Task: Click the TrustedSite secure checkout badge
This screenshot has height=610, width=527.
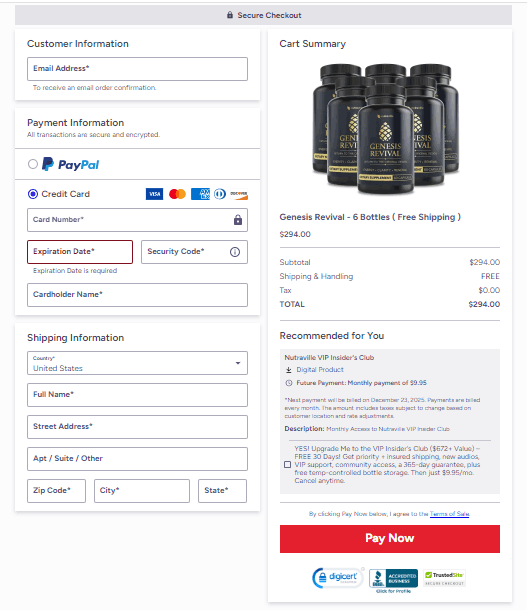Action: [444, 578]
